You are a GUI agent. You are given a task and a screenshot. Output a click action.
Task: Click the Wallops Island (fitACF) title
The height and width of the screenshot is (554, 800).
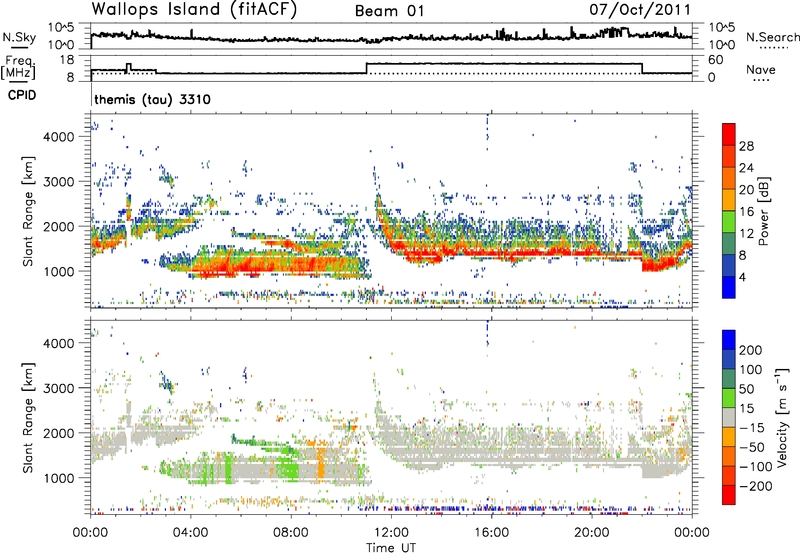[194, 9]
